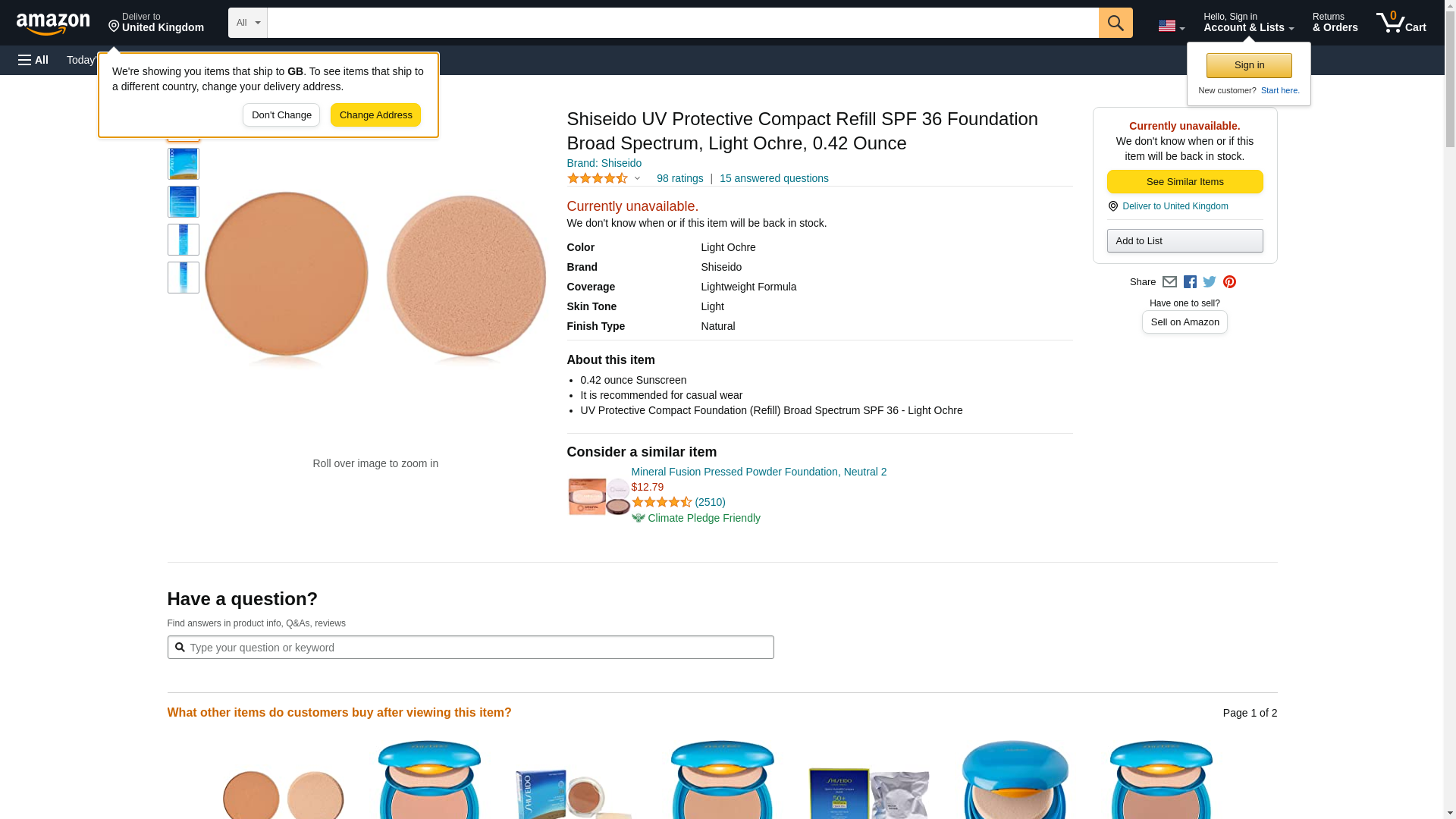The image size is (1456, 819).
Task: Click See Similar Items button
Action: [x=1185, y=182]
